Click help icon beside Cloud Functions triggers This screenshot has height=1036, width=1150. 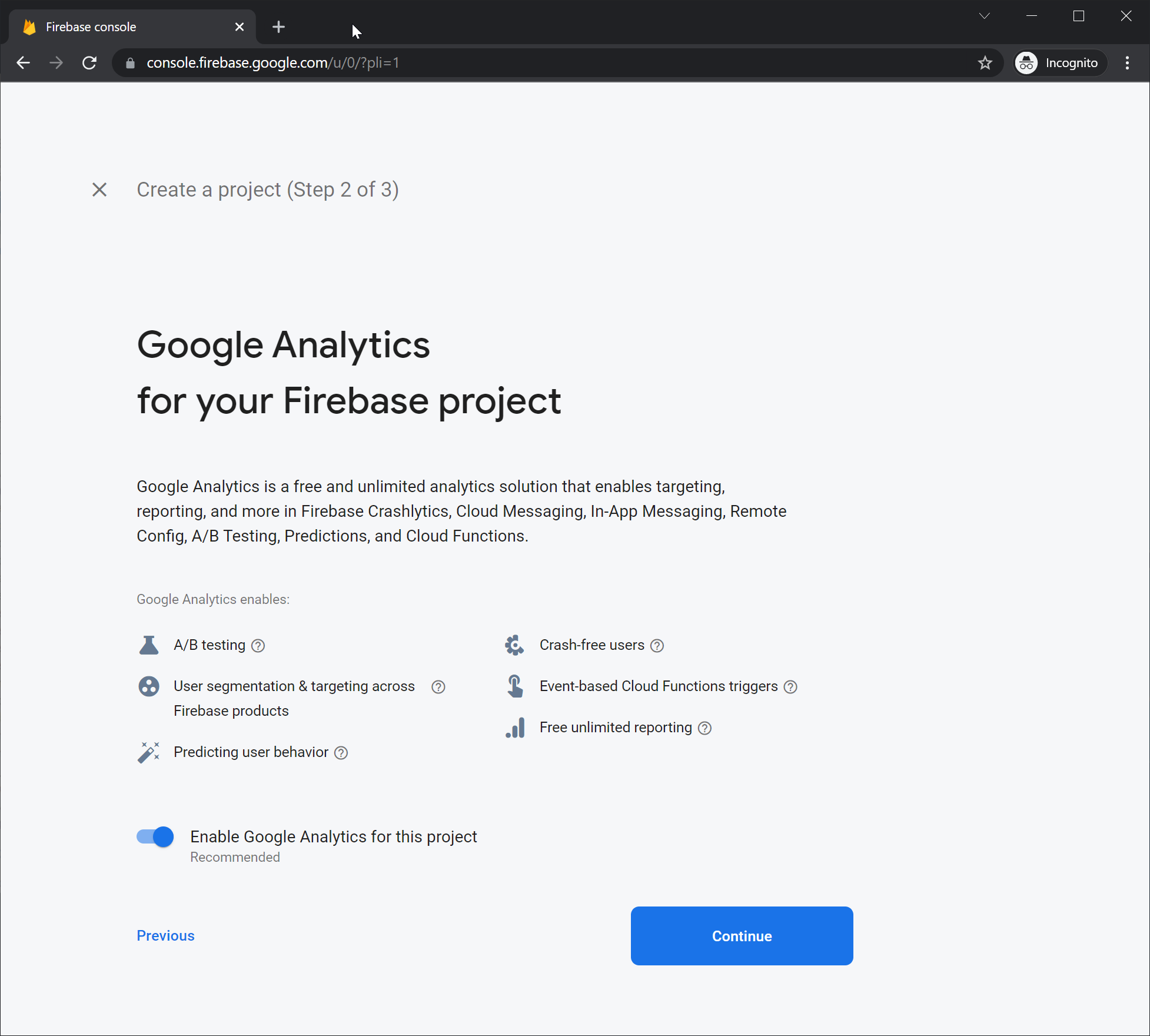tap(790, 687)
